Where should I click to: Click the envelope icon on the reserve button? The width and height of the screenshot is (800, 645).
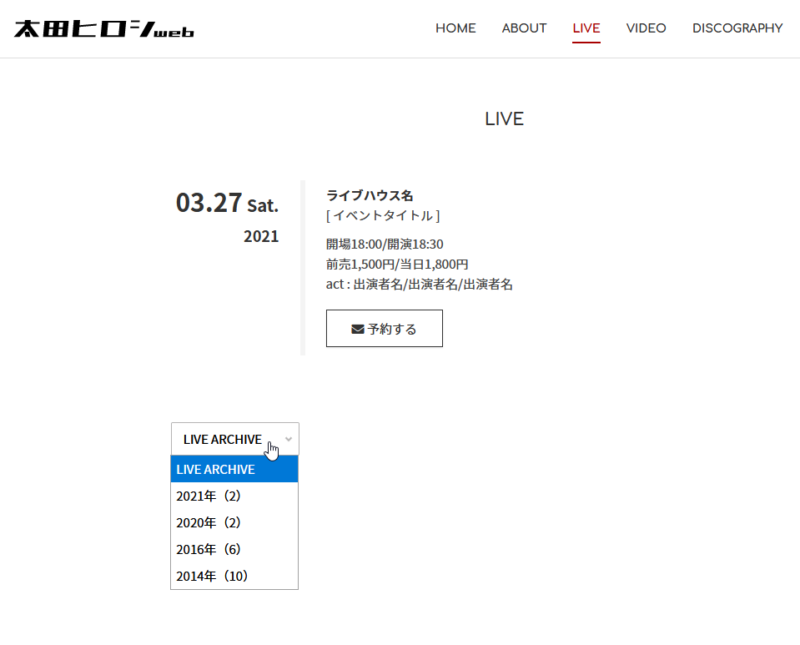(357, 329)
